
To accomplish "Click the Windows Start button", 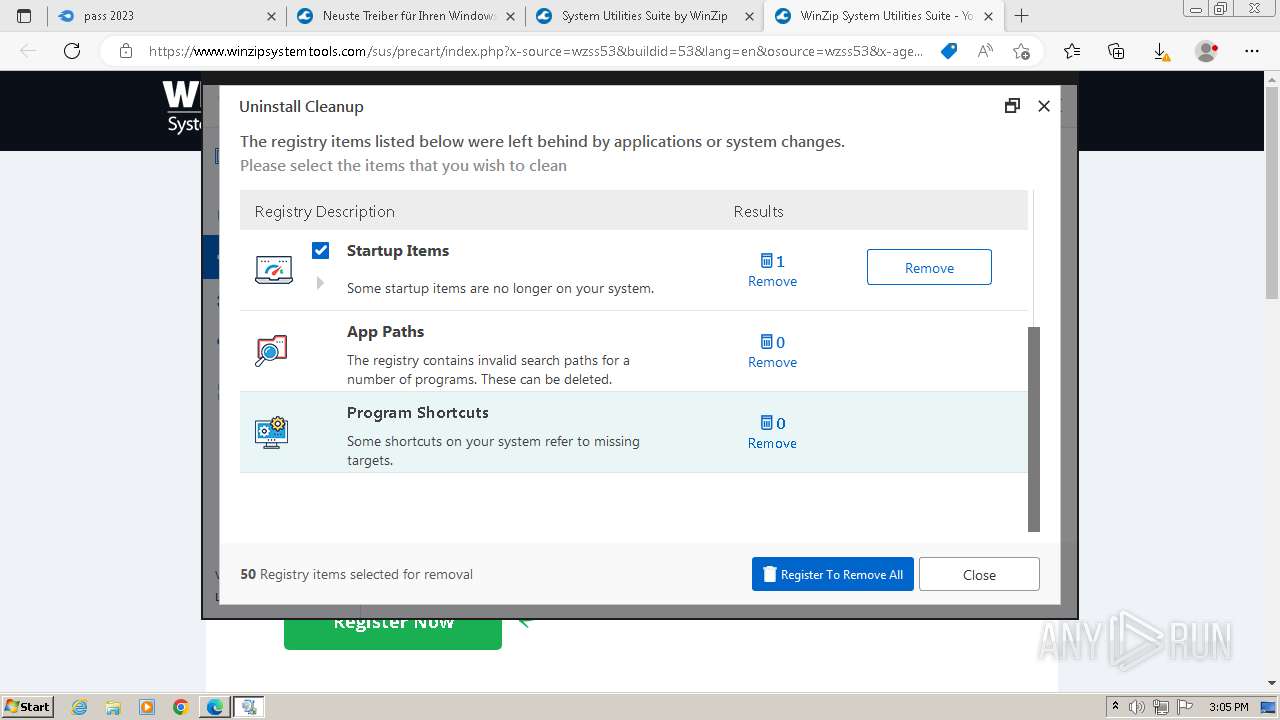I will coord(27,706).
